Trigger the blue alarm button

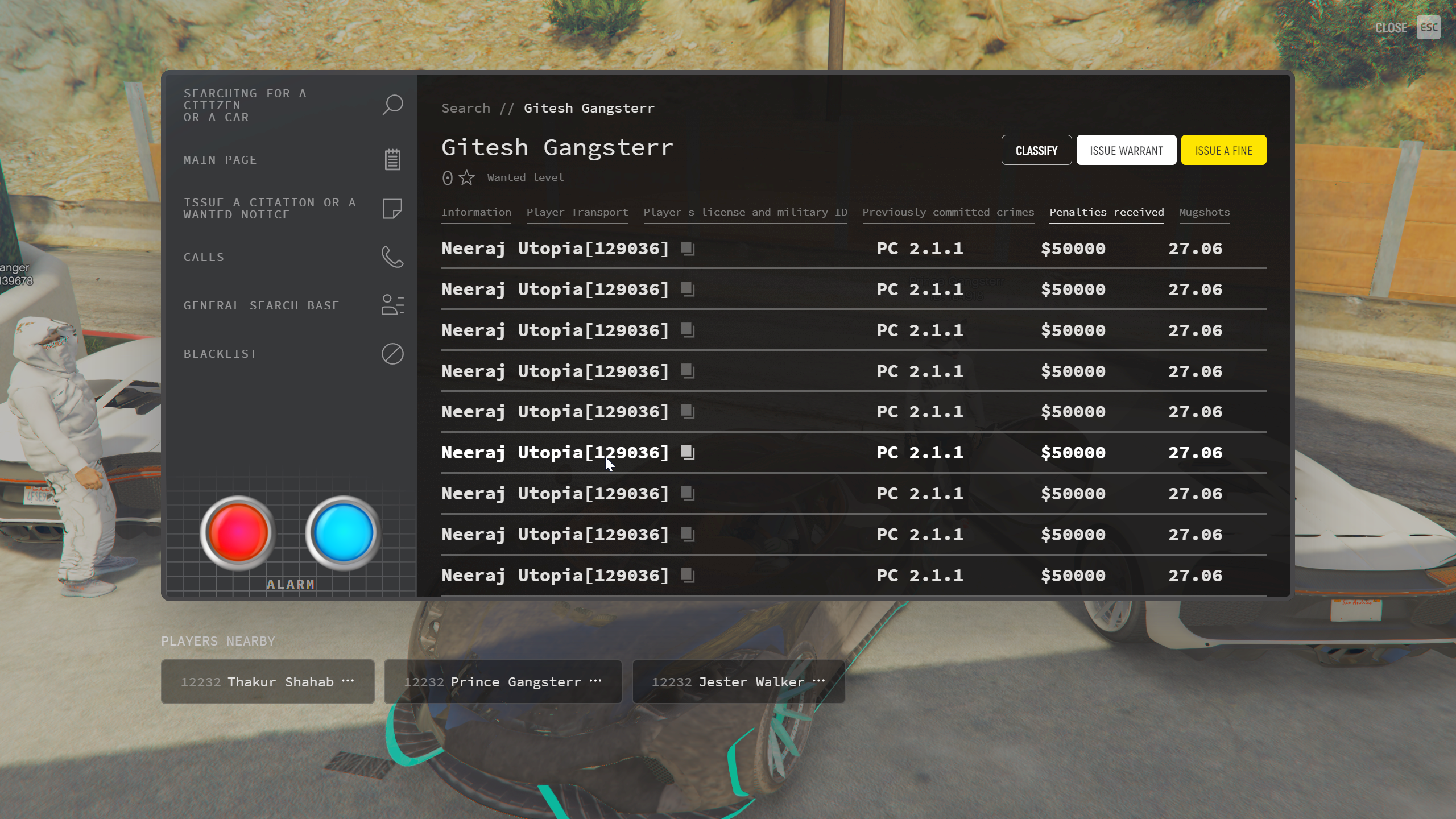(343, 533)
